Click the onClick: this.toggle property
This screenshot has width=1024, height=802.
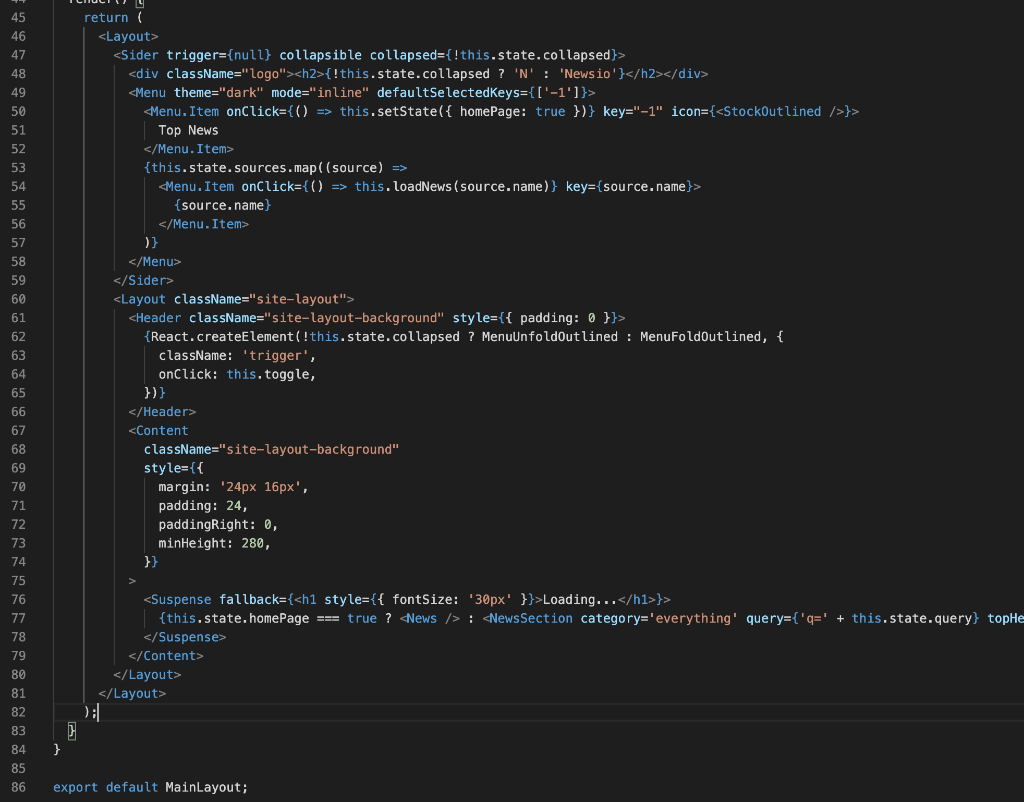(238, 373)
